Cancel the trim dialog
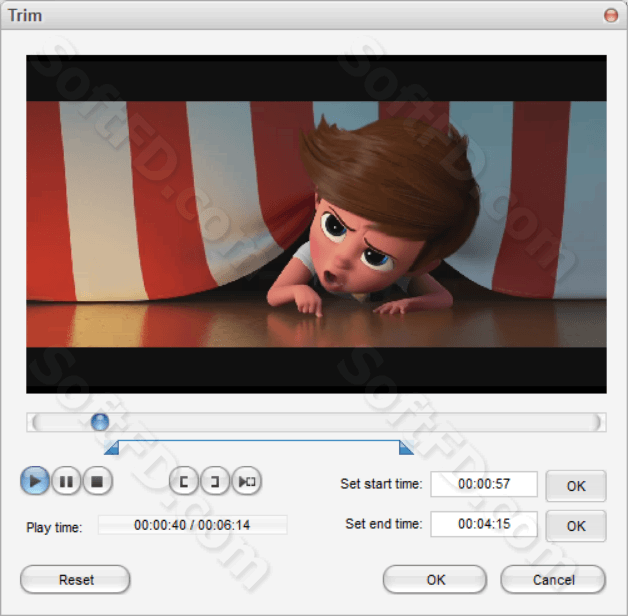This screenshot has width=628, height=616. (x=553, y=580)
